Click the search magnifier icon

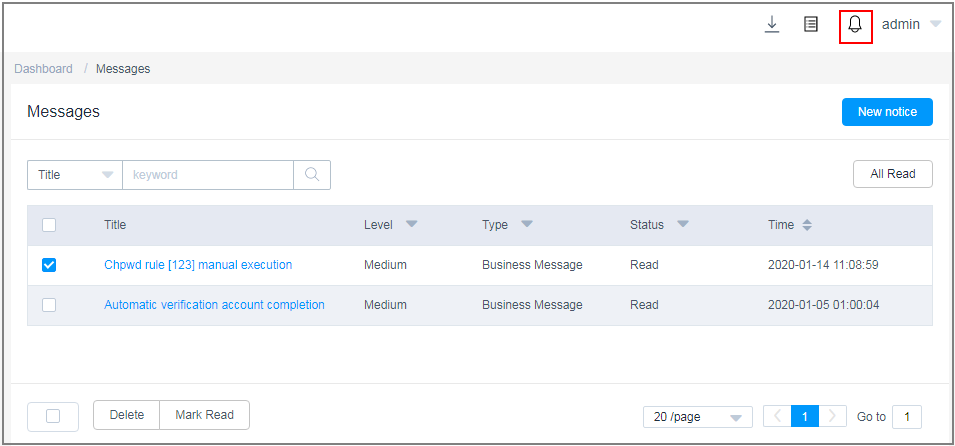point(312,175)
